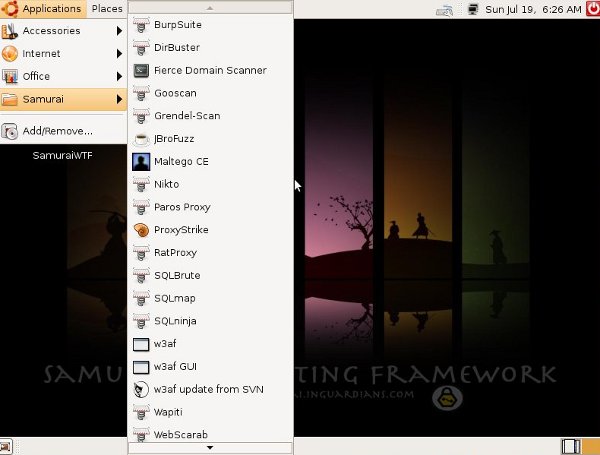The height and width of the screenshot is (455, 600).
Task: Click the date and time clock
Action: click(x=533, y=9)
